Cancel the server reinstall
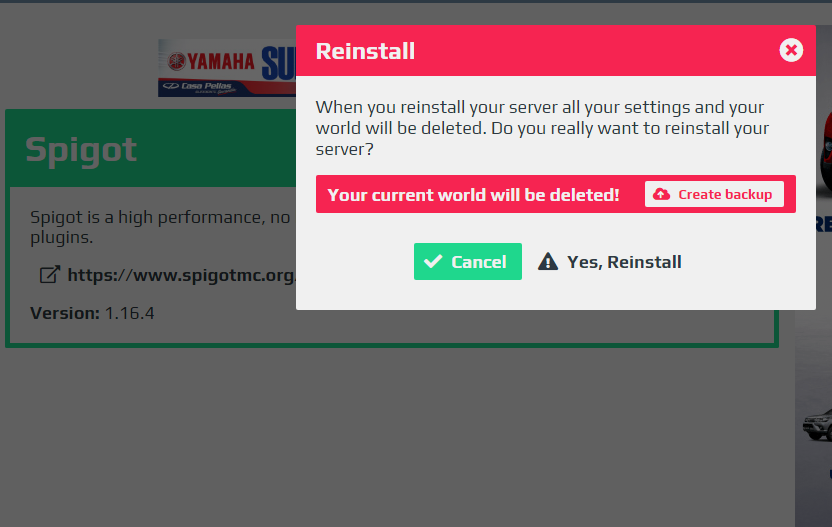Viewport: 832px width, 527px height. (467, 262)
